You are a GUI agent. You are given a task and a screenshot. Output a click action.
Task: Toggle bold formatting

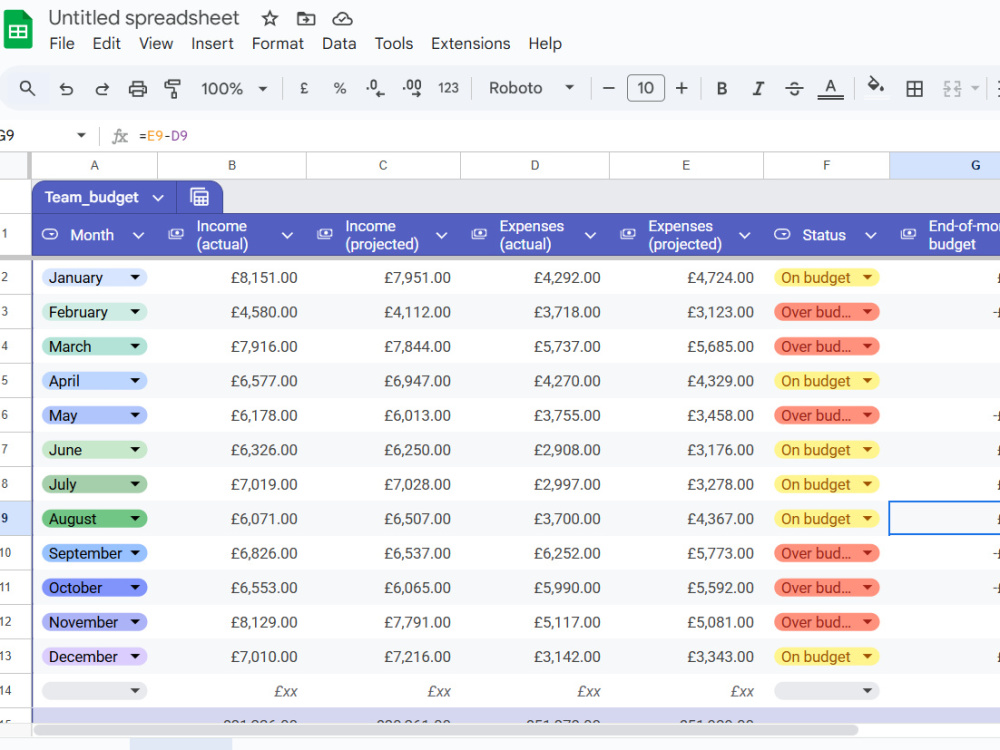722,88
